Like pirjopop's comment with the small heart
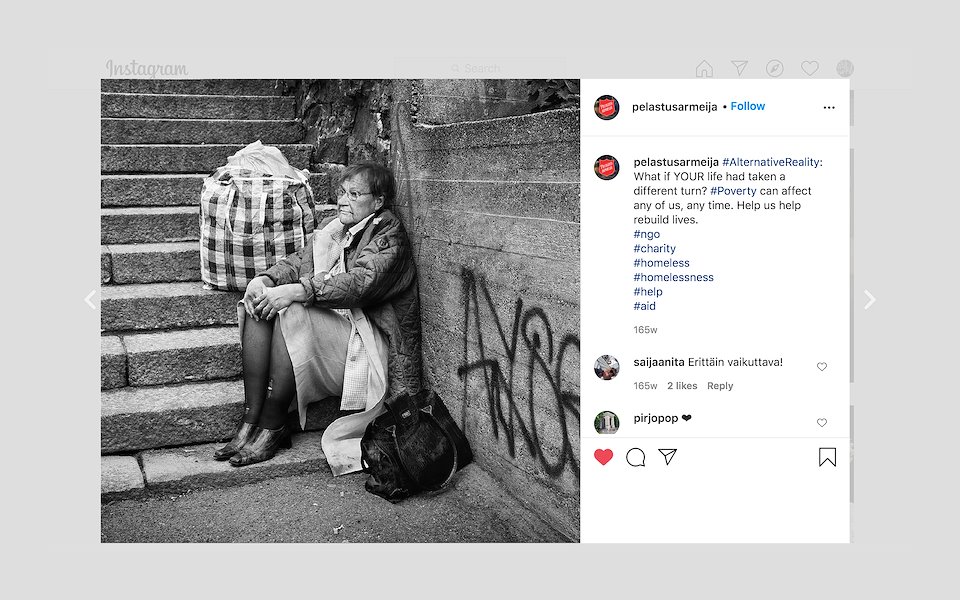The height and width of the screenshot is (600, 960). [x=822, y=422]
